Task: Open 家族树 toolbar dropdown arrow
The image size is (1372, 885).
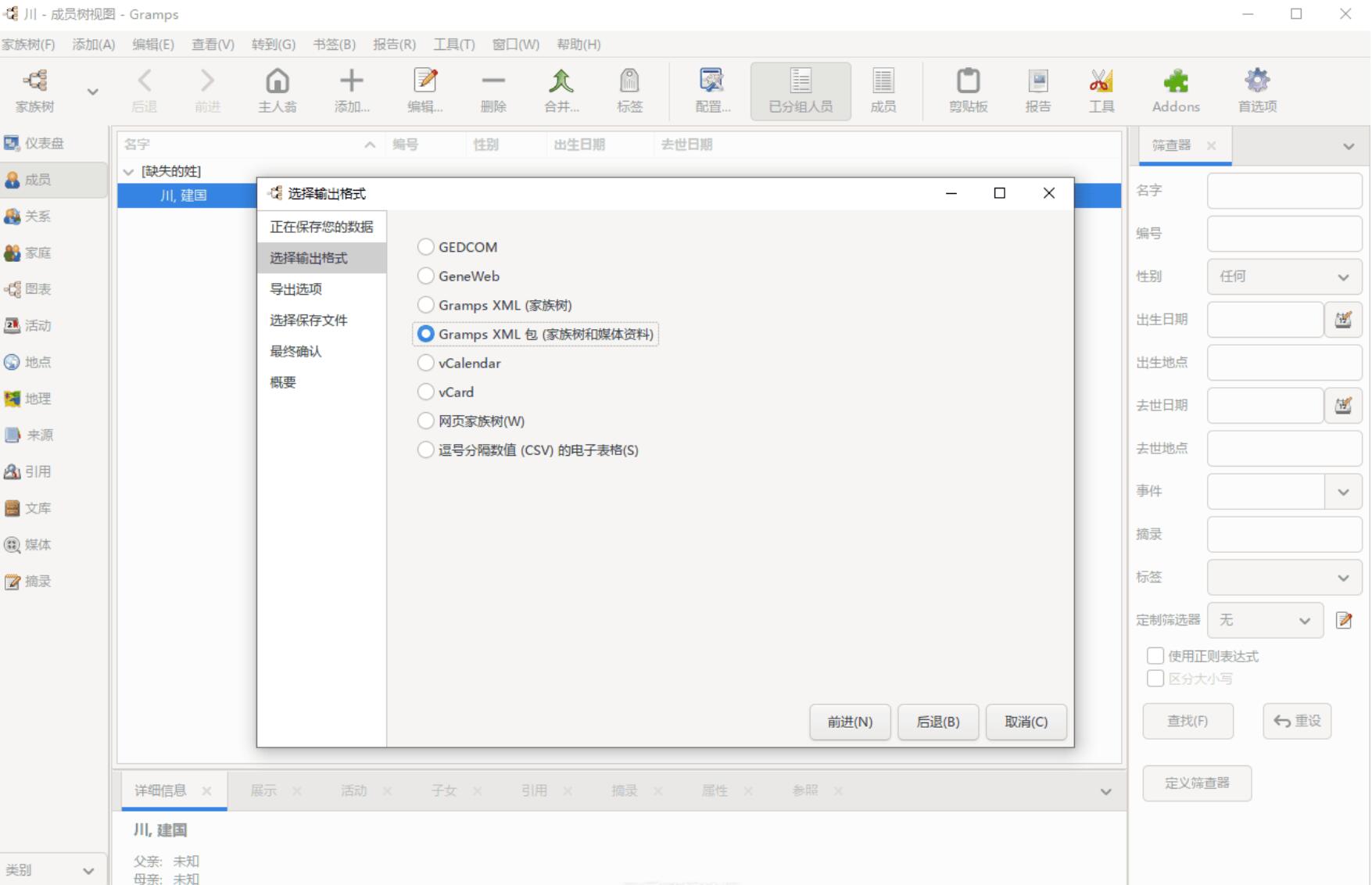Action: click(x=92, y=92)
